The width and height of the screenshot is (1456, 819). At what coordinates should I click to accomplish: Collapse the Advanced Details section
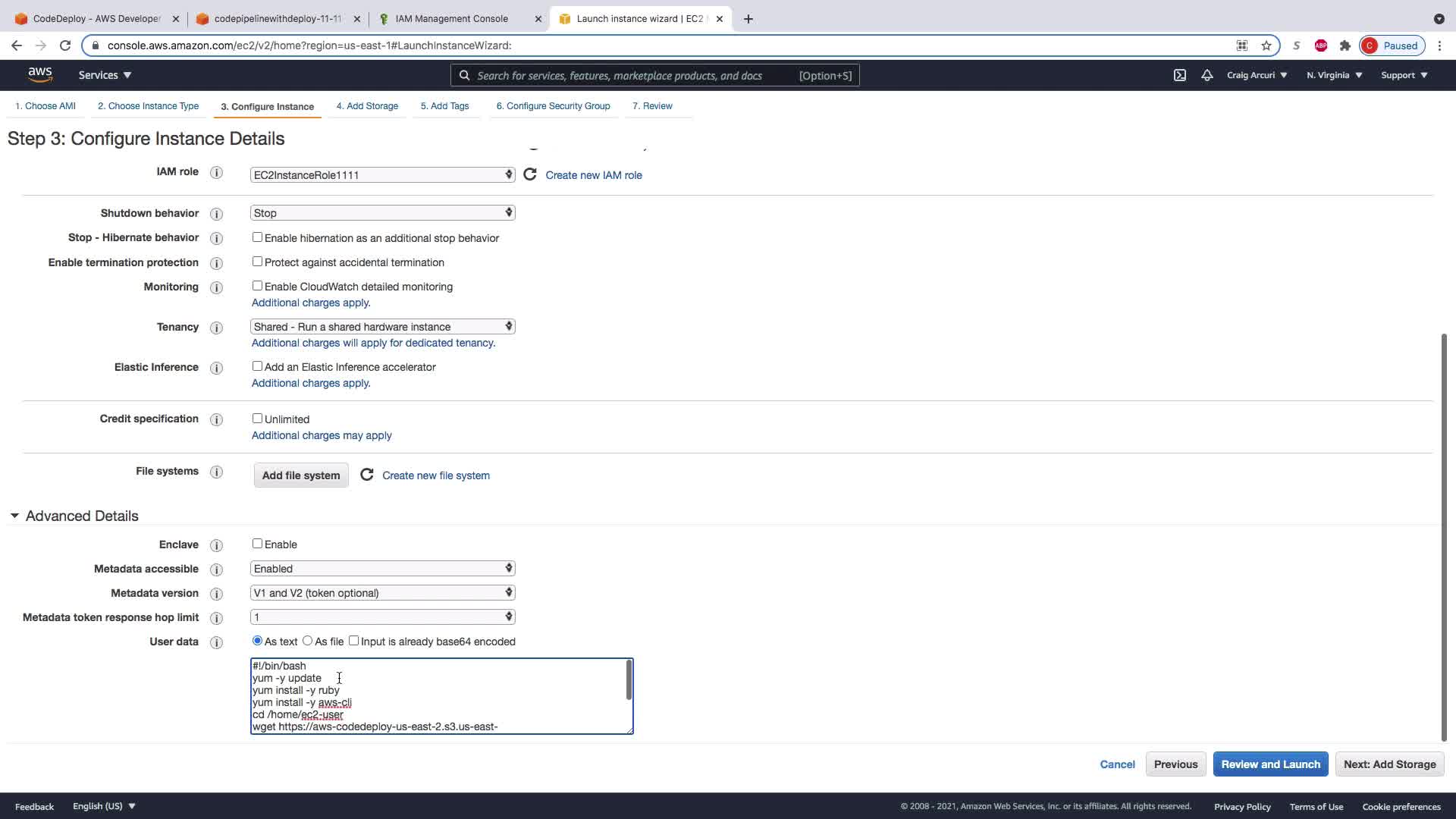tap(14, 516)
